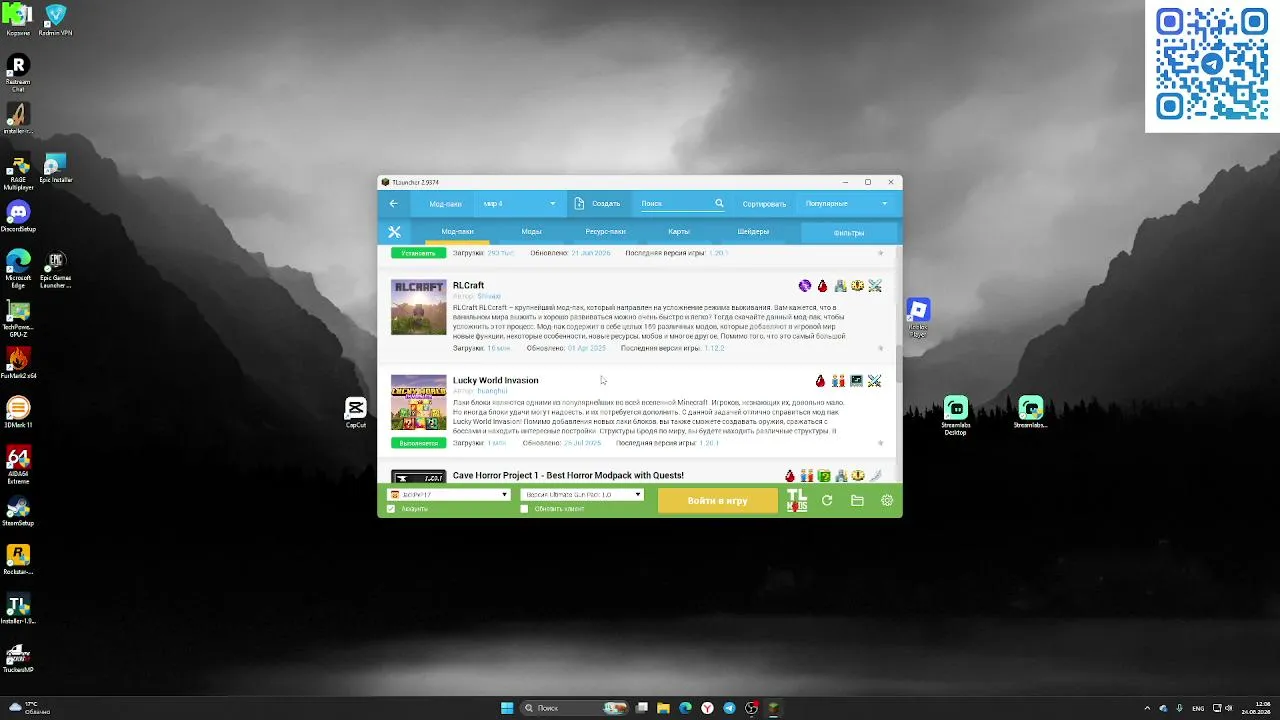Open the Фильтры panel
This screenshot has height=720, width=1280.
click(x=849, y=233)
